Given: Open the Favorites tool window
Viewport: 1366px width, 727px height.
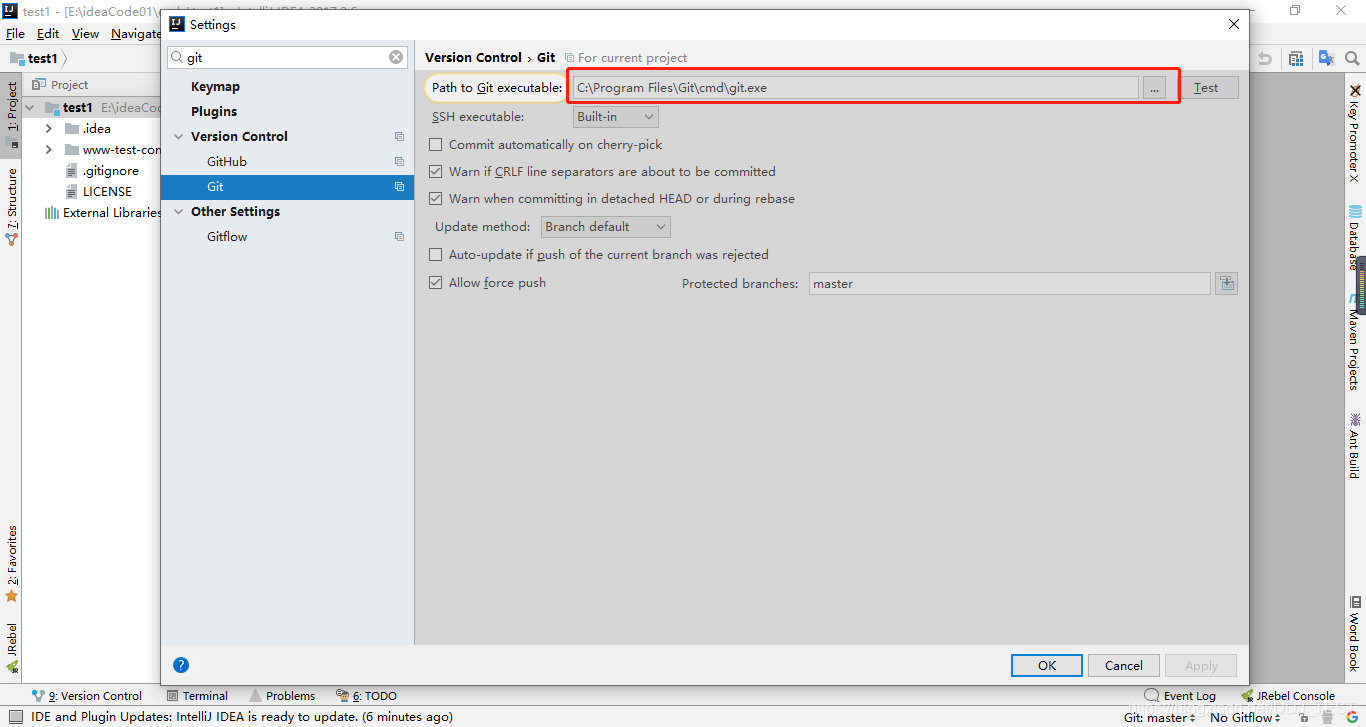Looking at the screenshot, I should coord(11,563).
